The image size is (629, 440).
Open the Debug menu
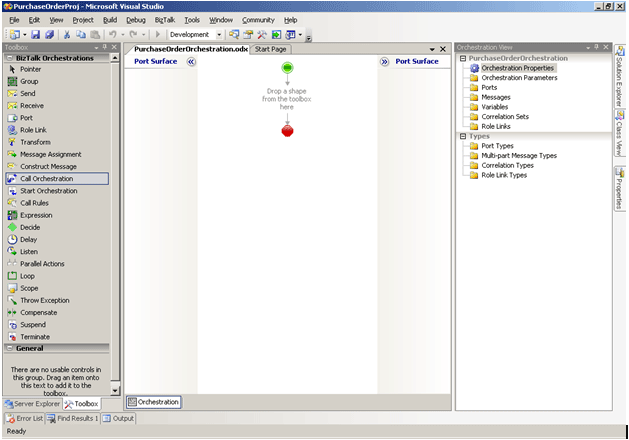[x=136, y=20]
